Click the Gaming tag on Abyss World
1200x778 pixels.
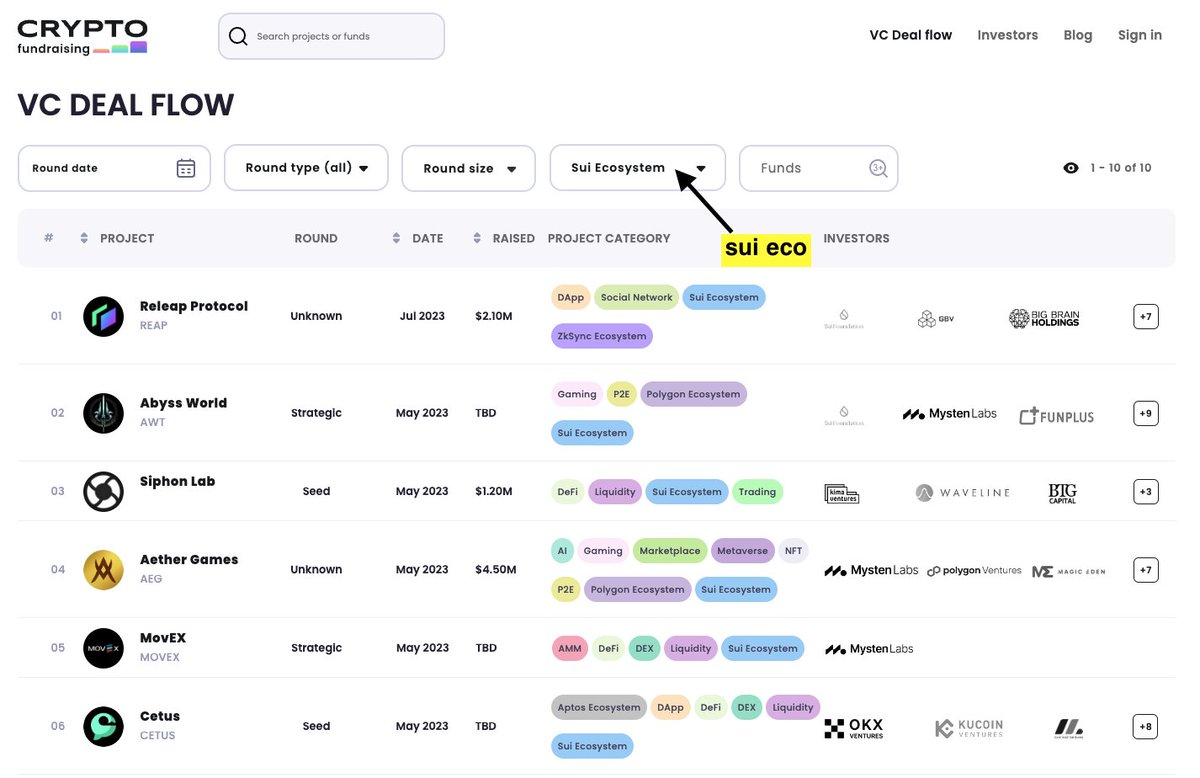coord(577,394)
